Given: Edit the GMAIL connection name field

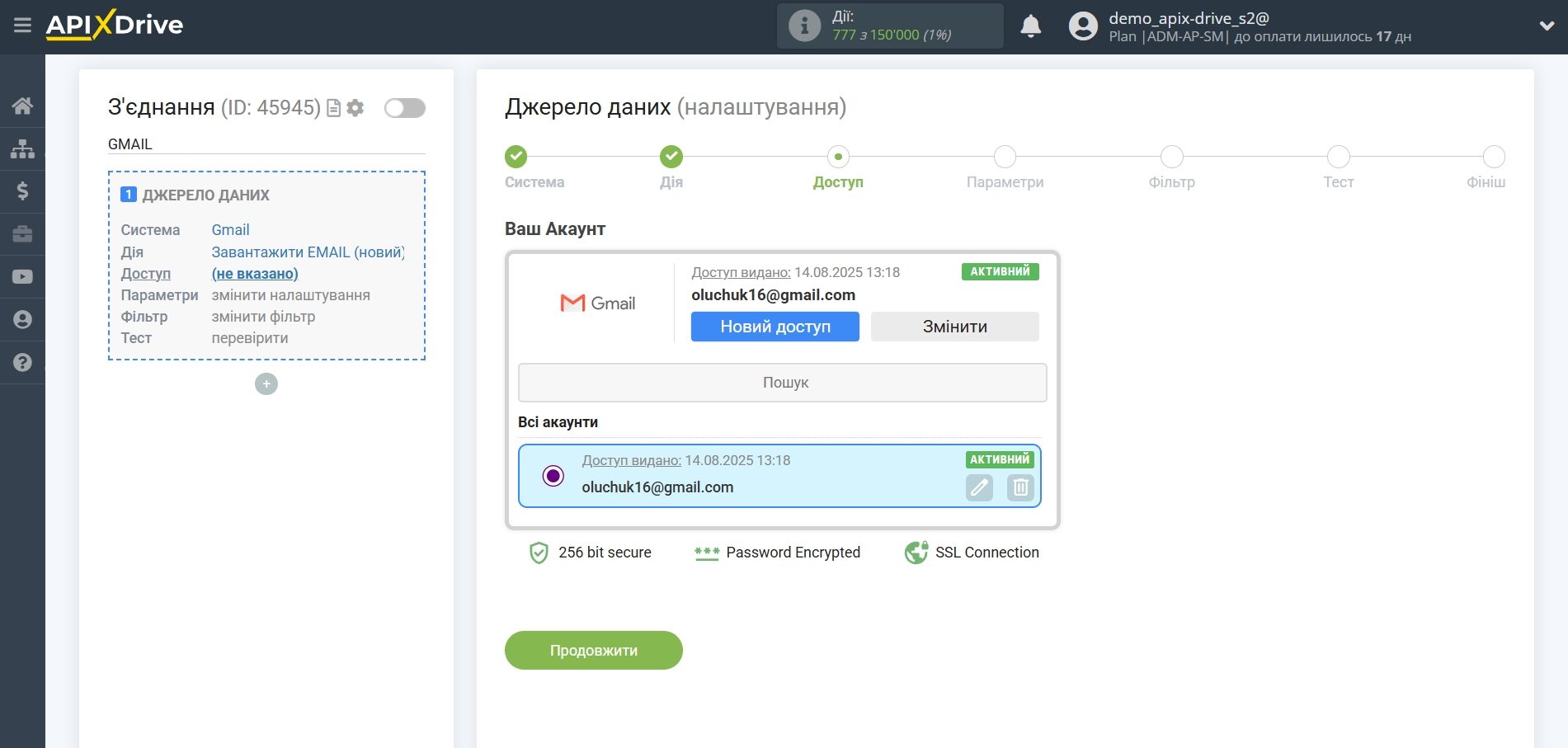Looking at the screenshot, I should pyautogui.click(x=266, y=144).
